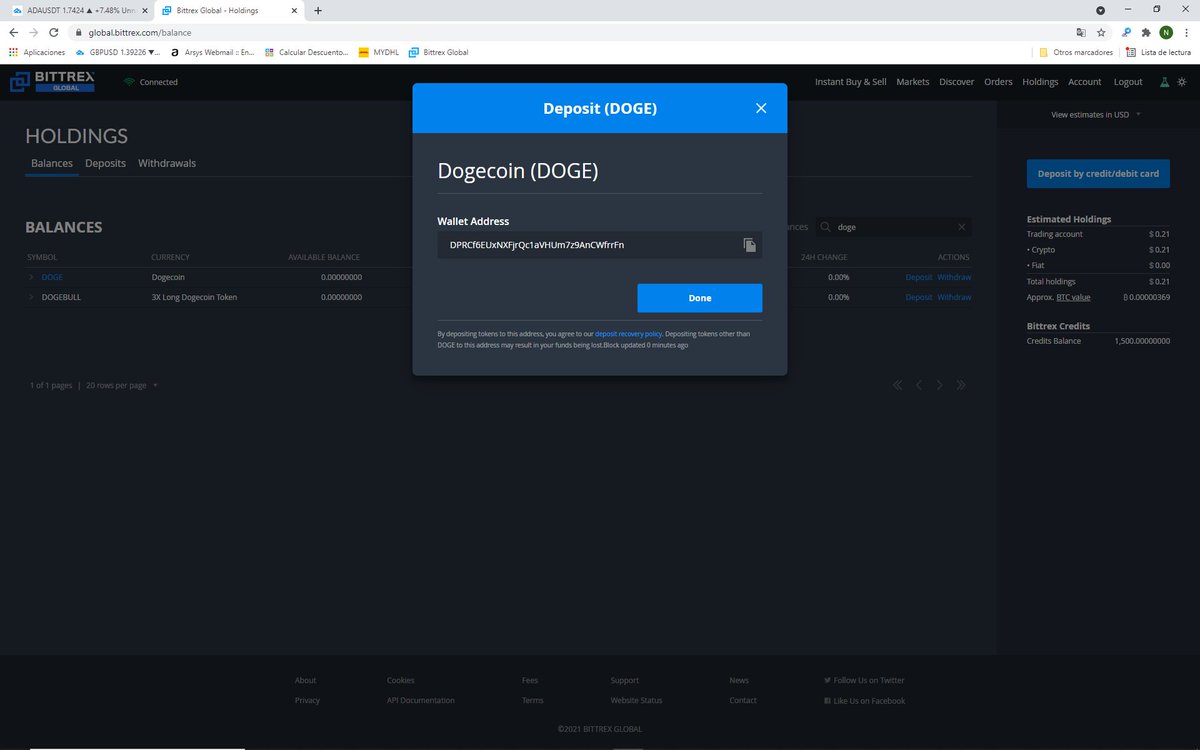1200x750 pixels.
Task: Click Deposit for the DOGEBULL row
Action: [919, 297]
